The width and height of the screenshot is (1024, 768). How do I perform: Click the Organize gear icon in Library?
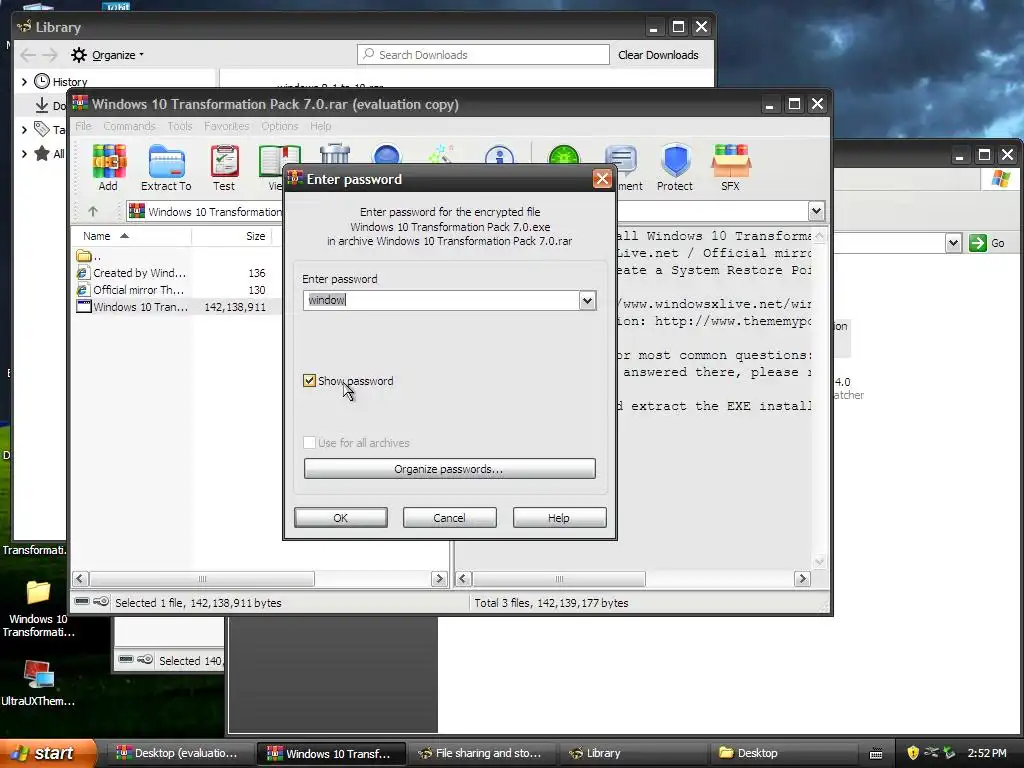(79, 55)
